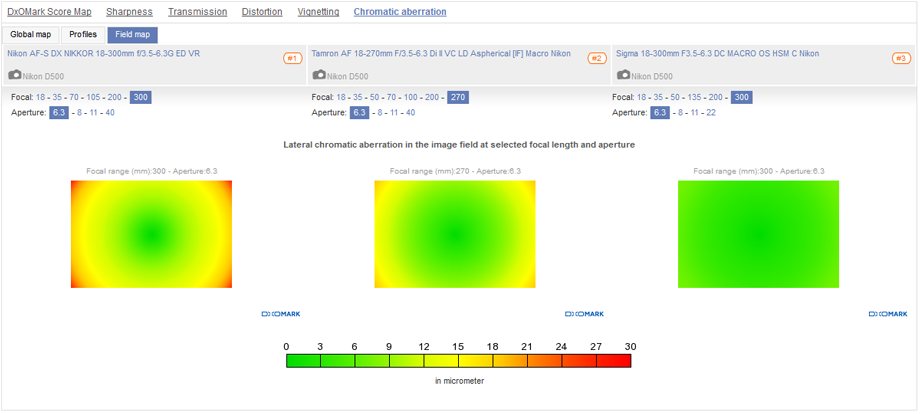Switch to the Sharpness tab
The height and width of the screenshot is (414, 920).
(129, 12)
